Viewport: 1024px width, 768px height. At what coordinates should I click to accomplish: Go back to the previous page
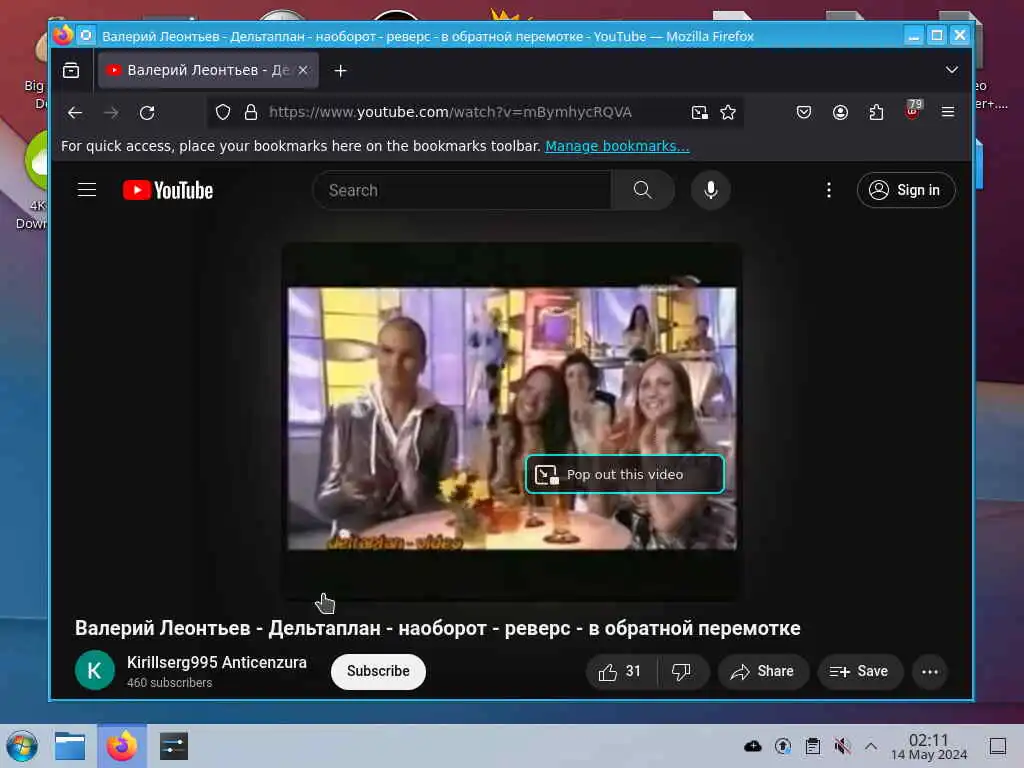(x=75, y=112)
